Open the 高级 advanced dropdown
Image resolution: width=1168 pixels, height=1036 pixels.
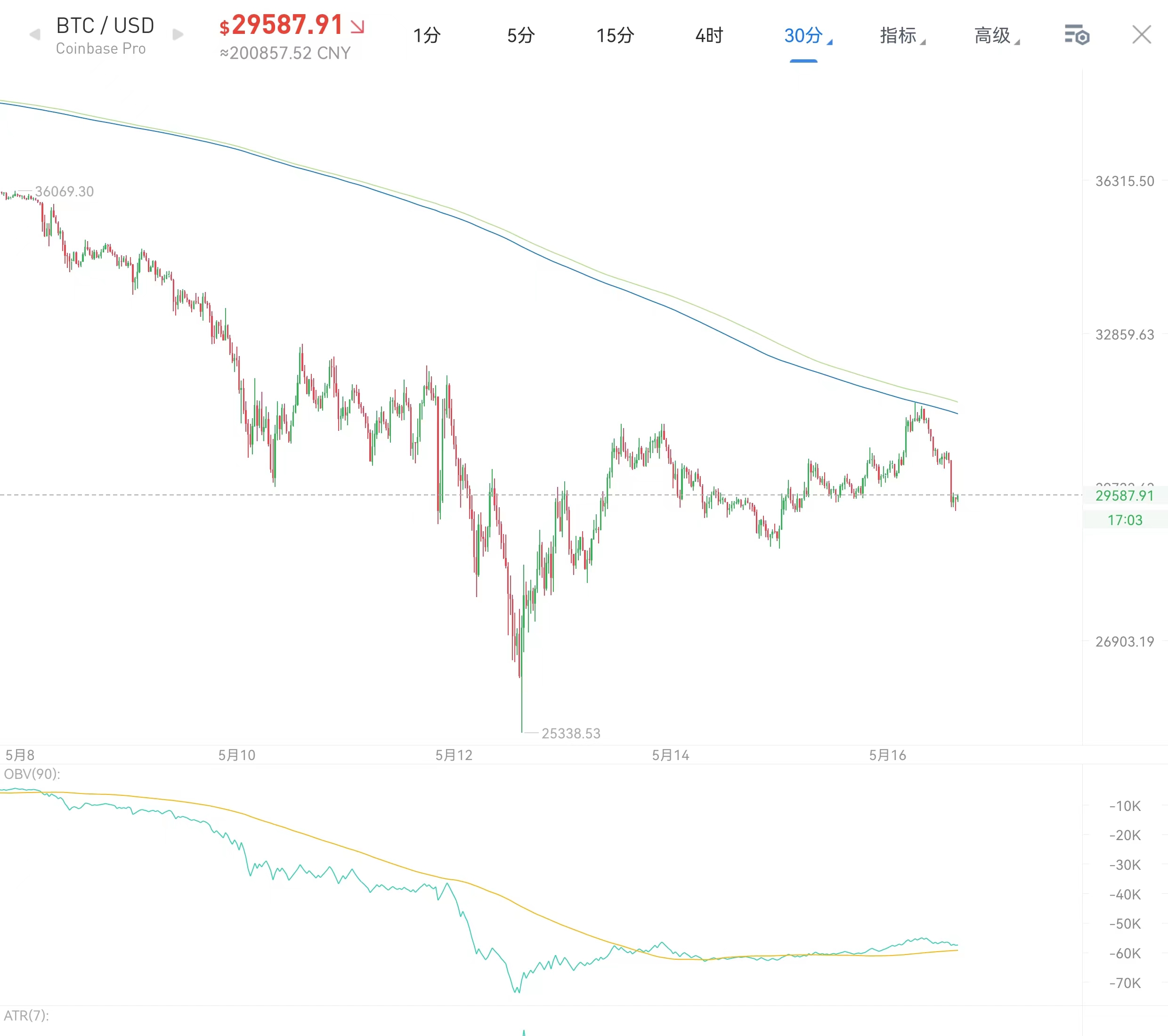pos(997,35)
